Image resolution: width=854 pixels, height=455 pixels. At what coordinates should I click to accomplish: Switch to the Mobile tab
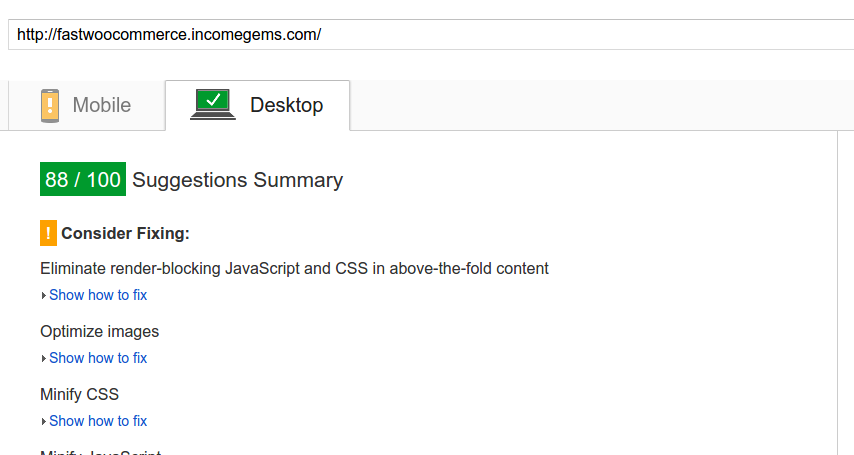87,106
